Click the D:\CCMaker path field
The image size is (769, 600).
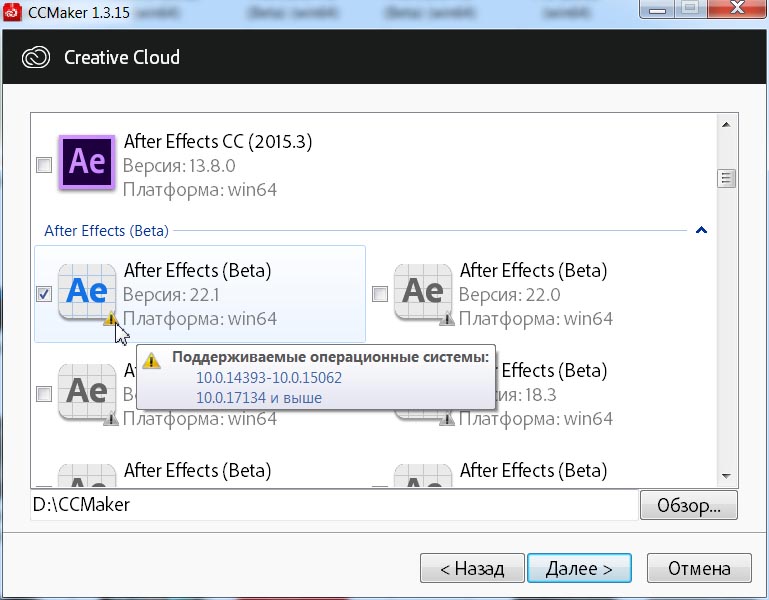[334, 505]
